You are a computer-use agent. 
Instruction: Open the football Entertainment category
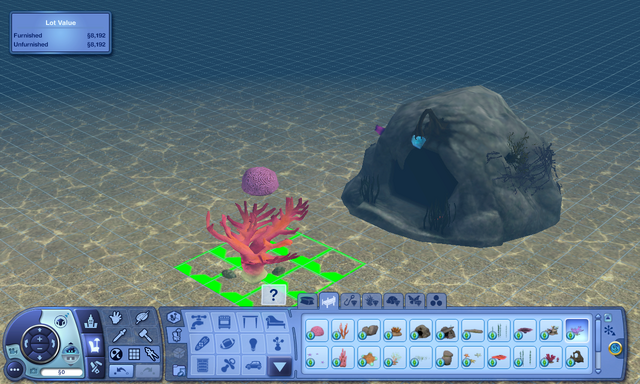[x=227, y=344]
